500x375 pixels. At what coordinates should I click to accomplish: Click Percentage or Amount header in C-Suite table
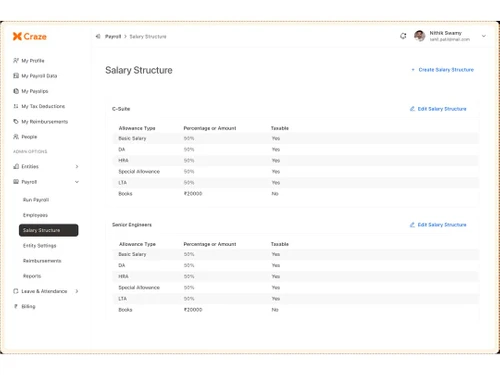click(x=210, y=128)
